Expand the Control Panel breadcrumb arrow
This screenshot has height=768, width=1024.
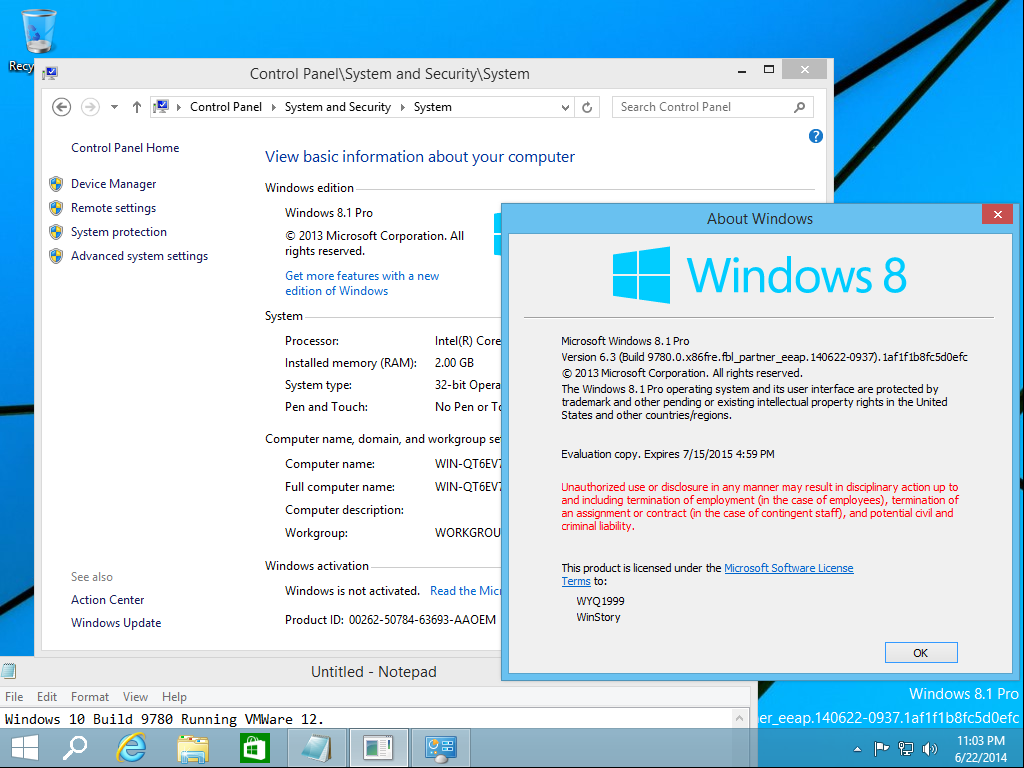(x=273, y=107)
